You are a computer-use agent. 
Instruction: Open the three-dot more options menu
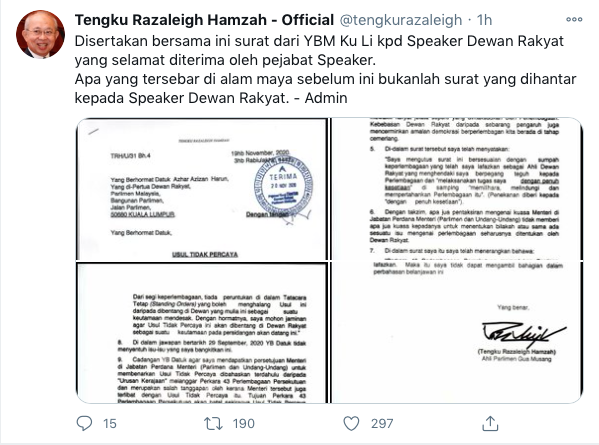(x=574, y=19)
